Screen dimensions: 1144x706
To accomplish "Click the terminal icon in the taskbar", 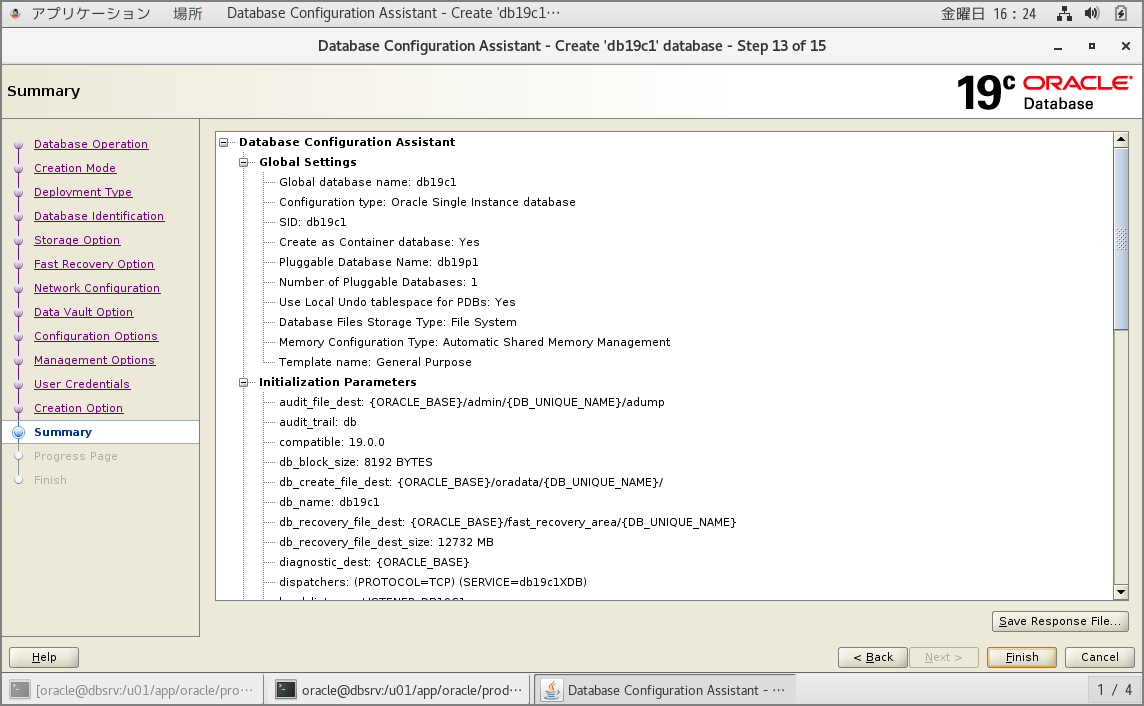I will click(x=286, y=689).
